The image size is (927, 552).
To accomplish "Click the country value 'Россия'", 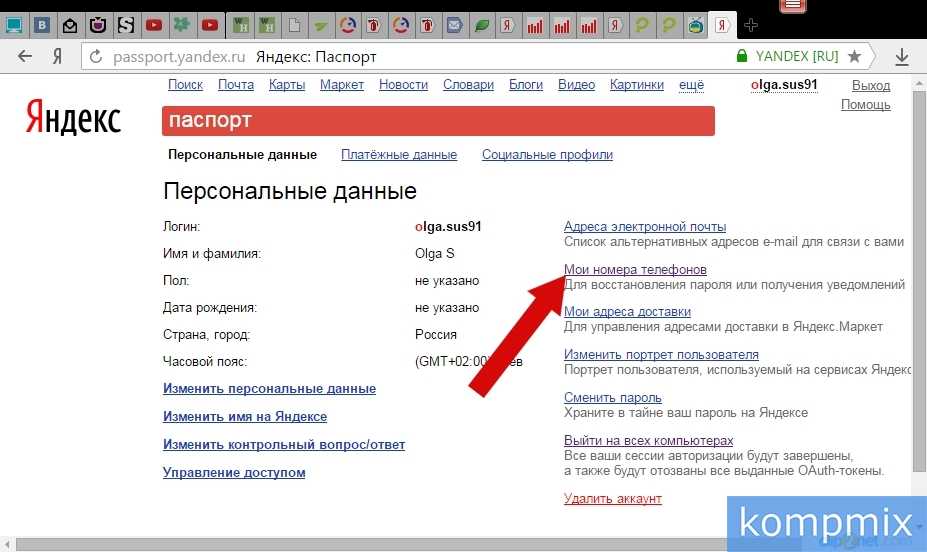I will (x=436, y=335).
